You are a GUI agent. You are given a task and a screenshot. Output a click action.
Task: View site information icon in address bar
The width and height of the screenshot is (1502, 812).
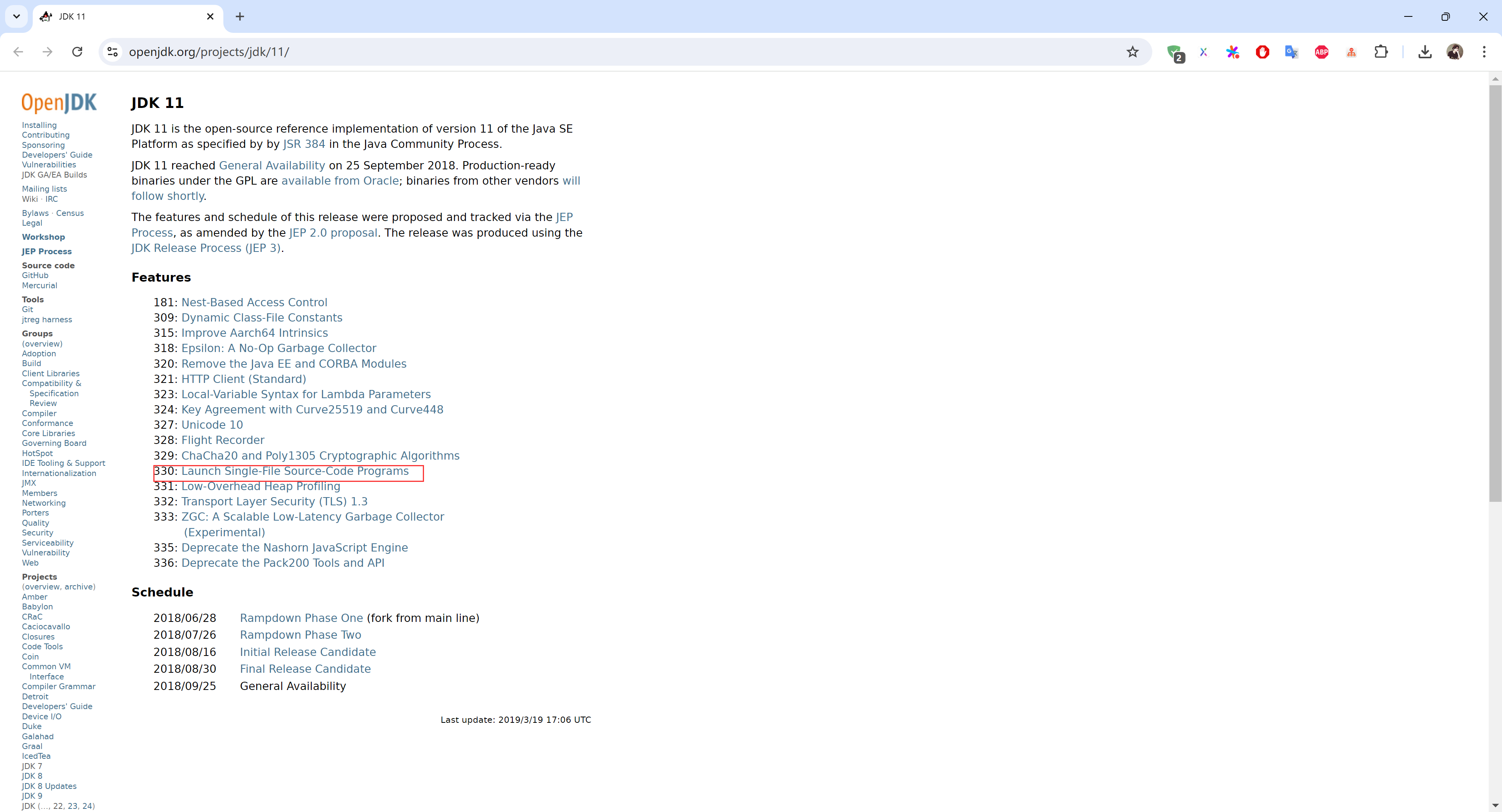(113, 52)
